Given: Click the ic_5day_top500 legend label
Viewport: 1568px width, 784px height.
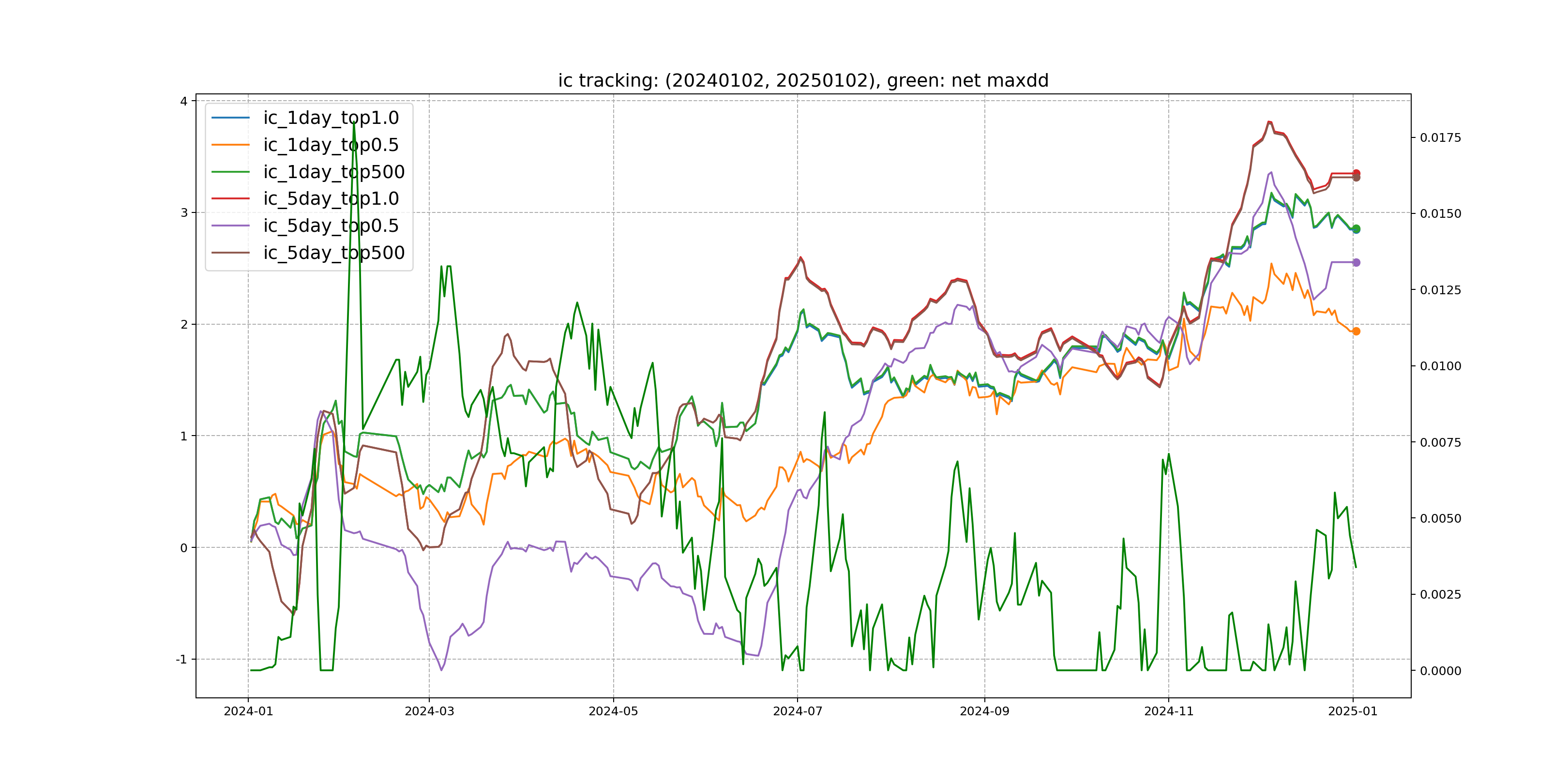Looking at the screenshot, I should pyautogui.click(x=333, y=253).
